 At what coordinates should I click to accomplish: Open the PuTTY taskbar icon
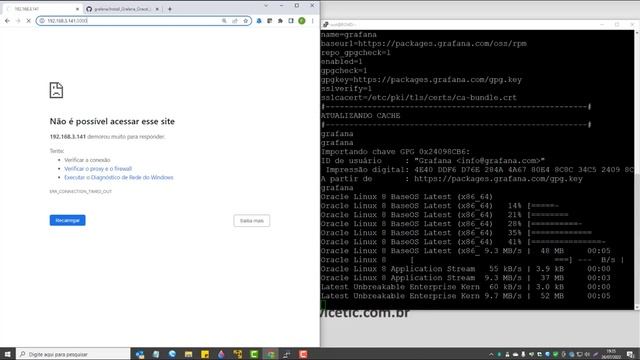coord(287,354)
